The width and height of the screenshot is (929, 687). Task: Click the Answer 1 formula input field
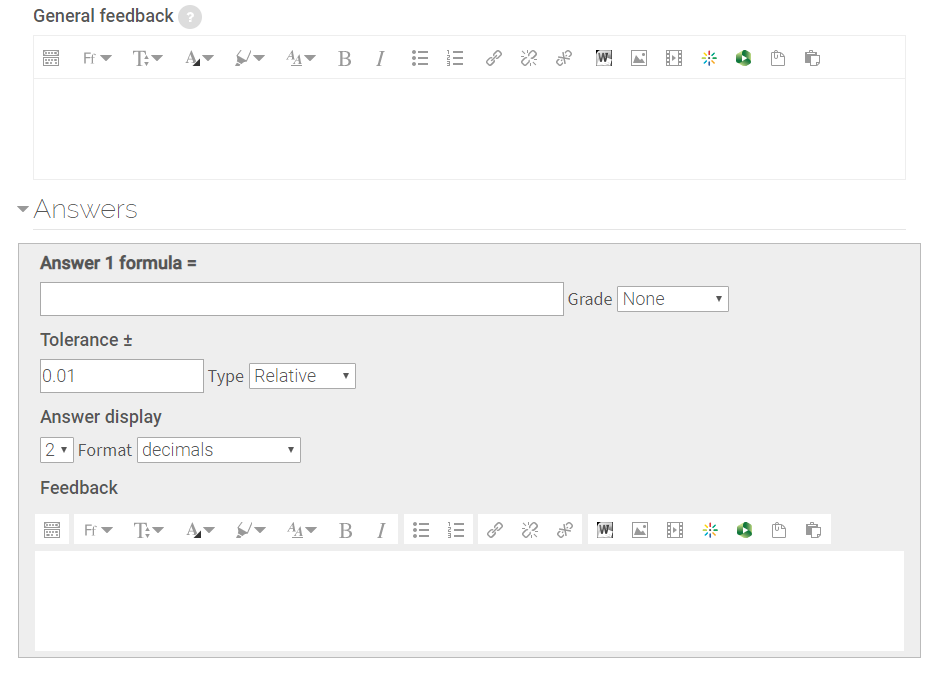[302, 299]
